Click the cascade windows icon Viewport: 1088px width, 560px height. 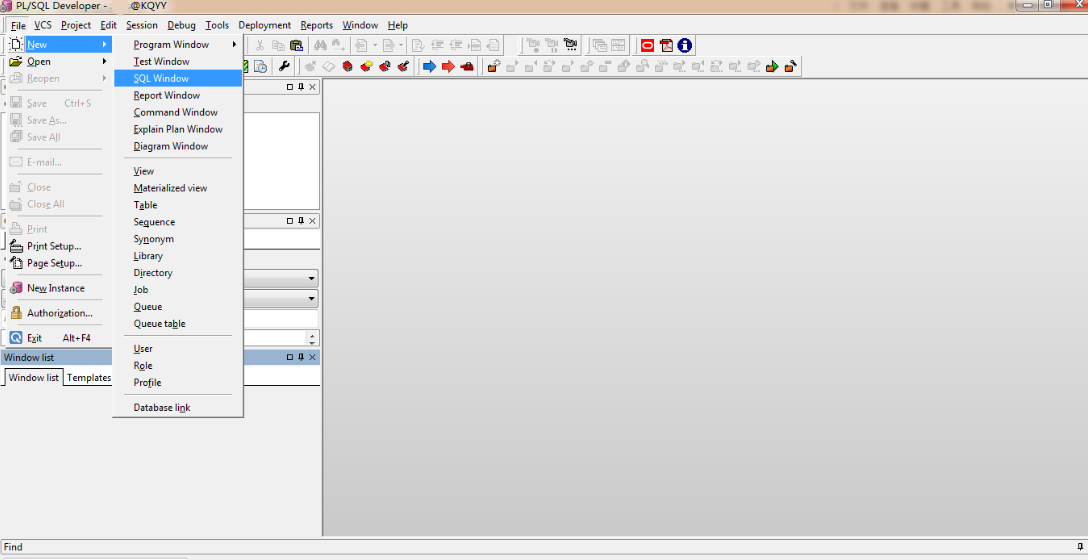point(600,46)
